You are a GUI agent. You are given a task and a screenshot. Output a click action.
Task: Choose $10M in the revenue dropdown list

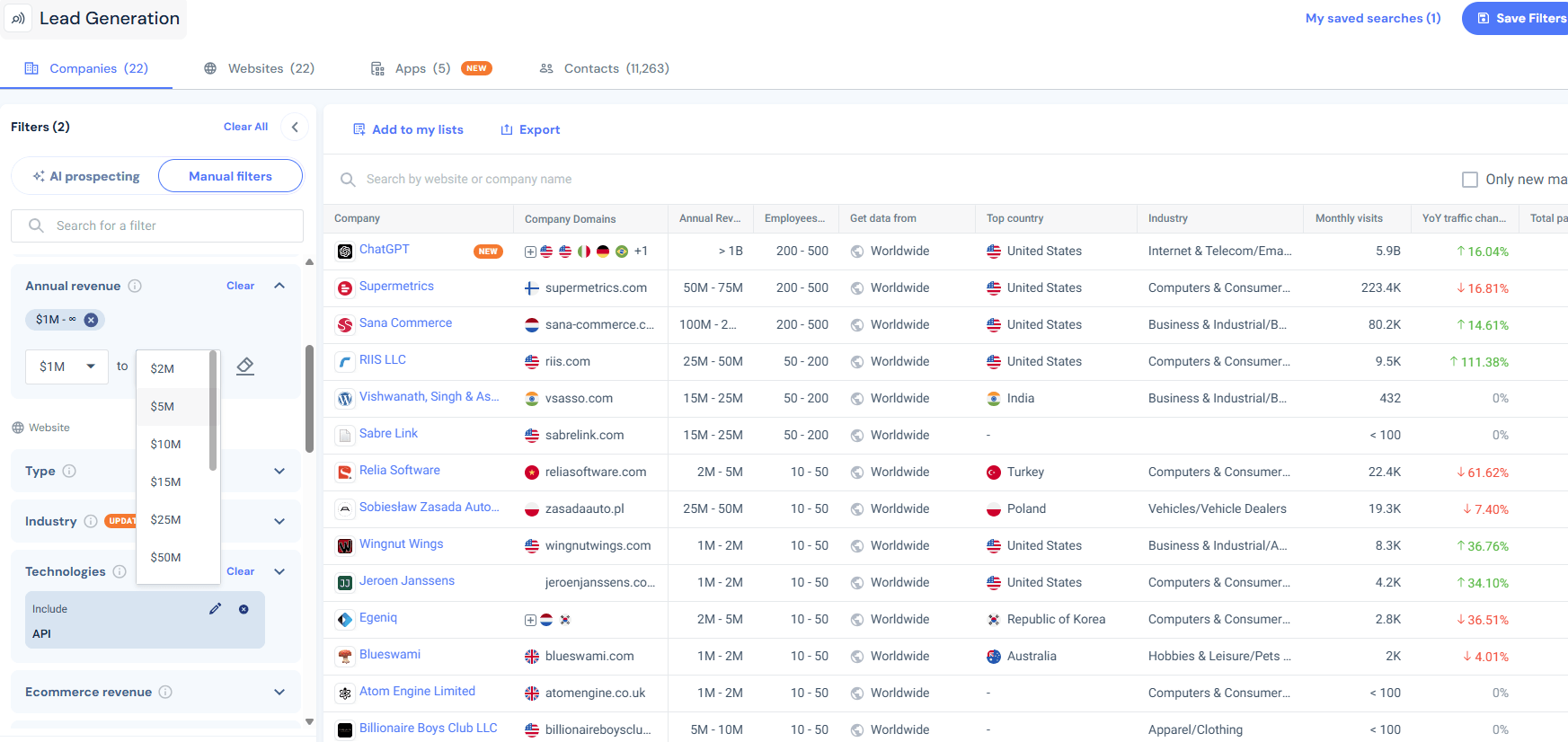click(173, 444)
